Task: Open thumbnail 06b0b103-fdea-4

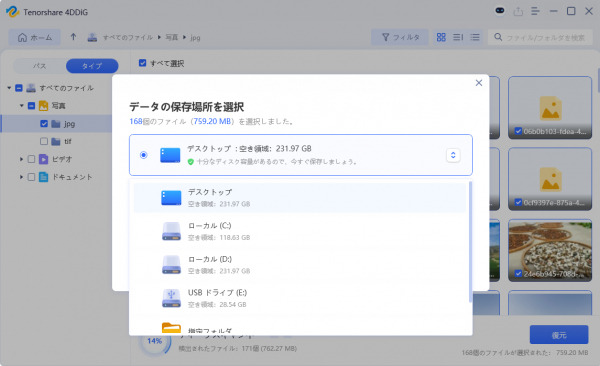Action: (550, 108)
